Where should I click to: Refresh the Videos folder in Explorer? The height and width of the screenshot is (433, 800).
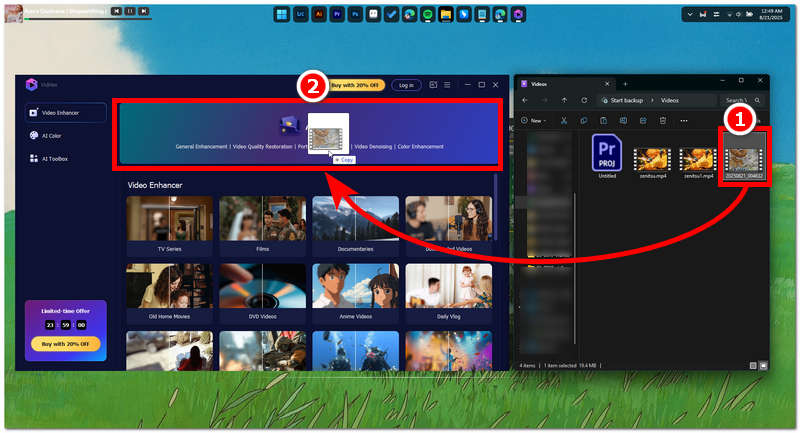[x=584, y=100]
